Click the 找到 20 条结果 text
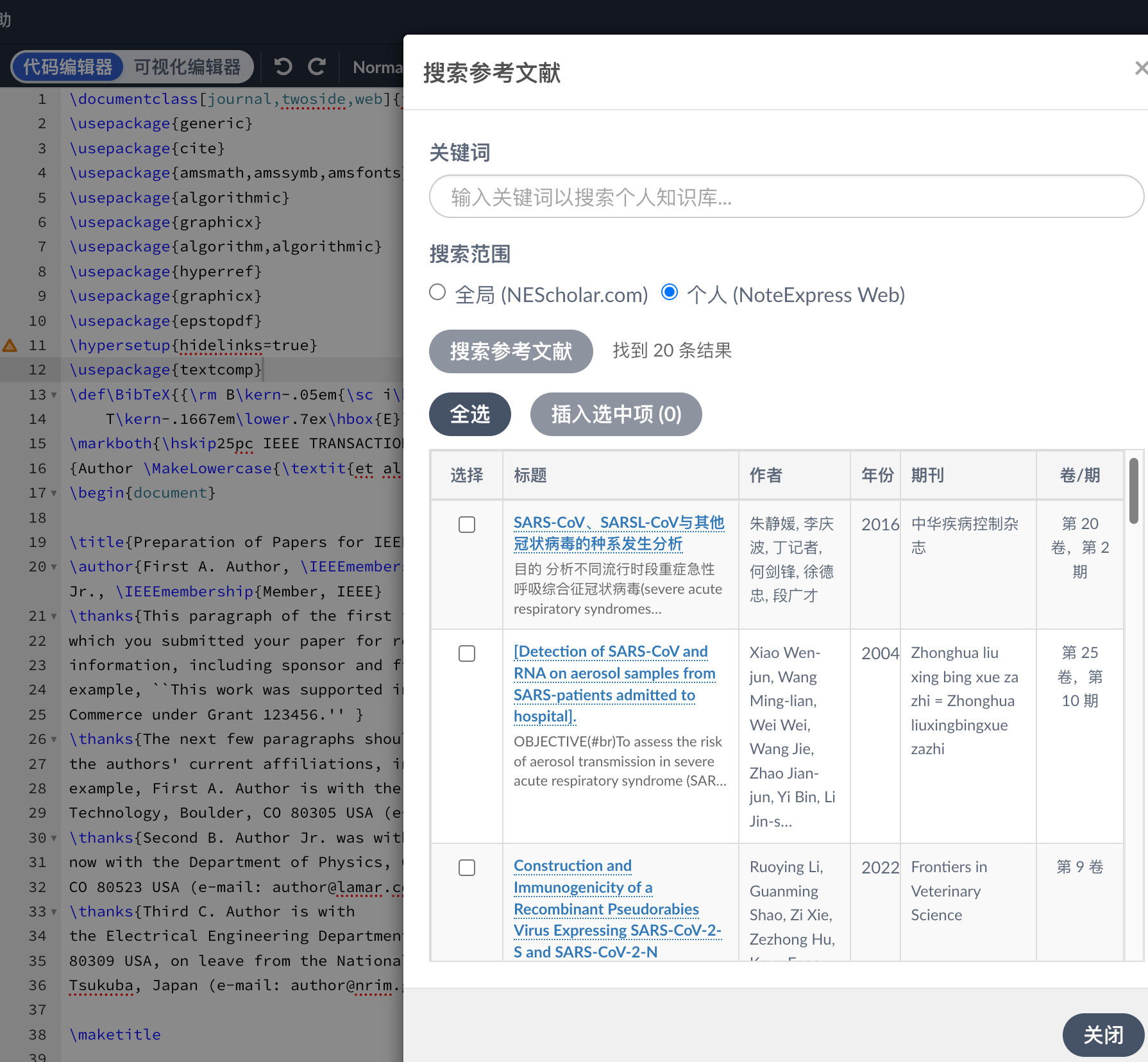Screen dimensions: 1148x1062 click(x=672, y=351)
